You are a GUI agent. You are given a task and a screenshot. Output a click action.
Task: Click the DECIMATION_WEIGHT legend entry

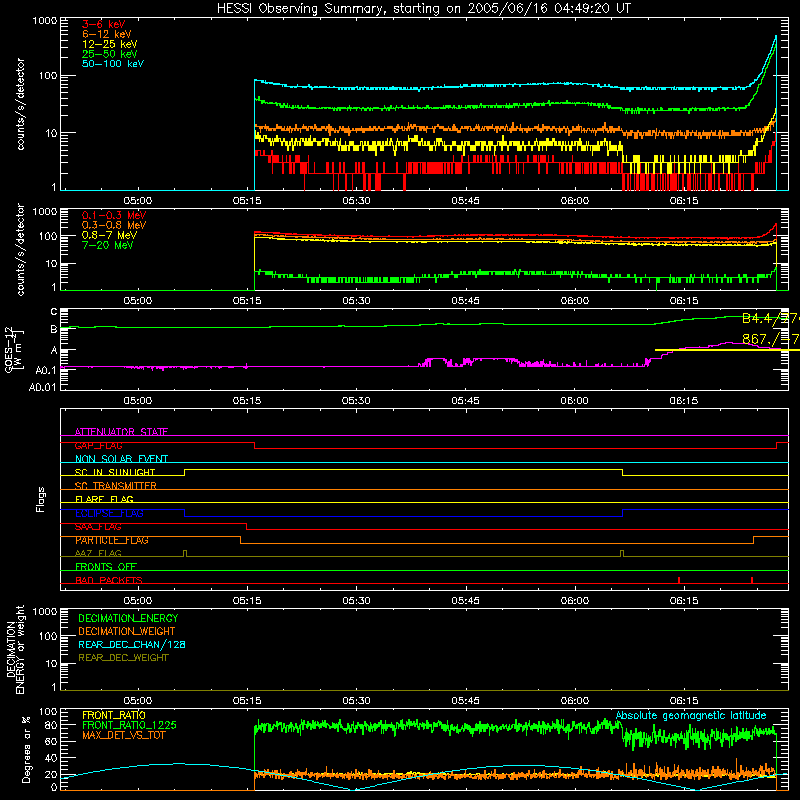tap(127, 631)
